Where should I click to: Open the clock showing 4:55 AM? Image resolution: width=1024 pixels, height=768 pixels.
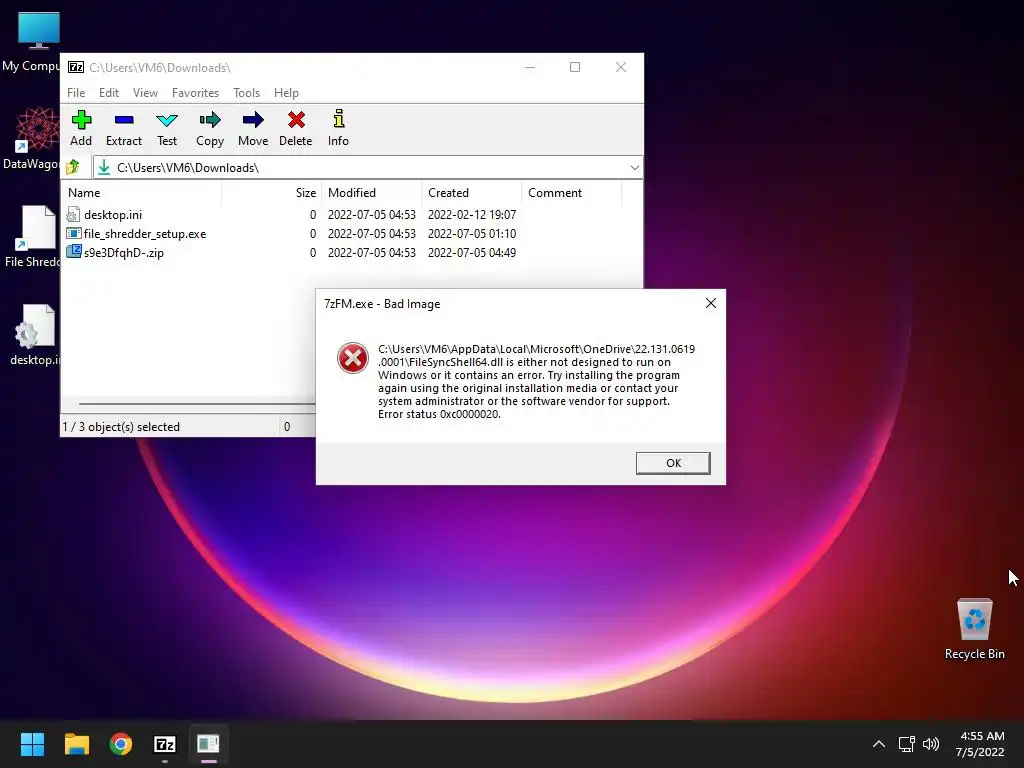point(980,744)
